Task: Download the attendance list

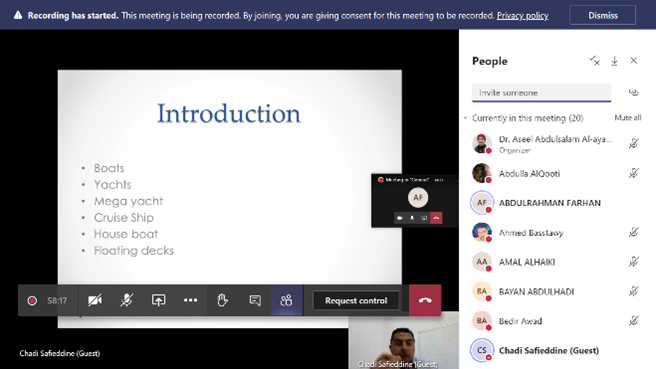Action: [x=614, y=61]
